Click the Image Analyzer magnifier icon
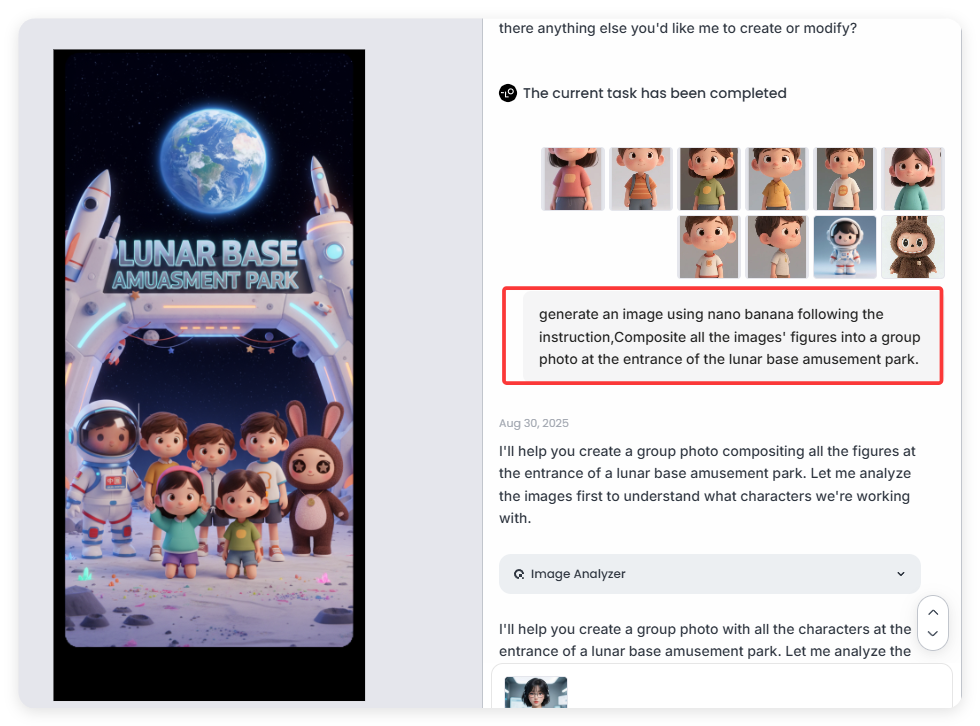 519,574
